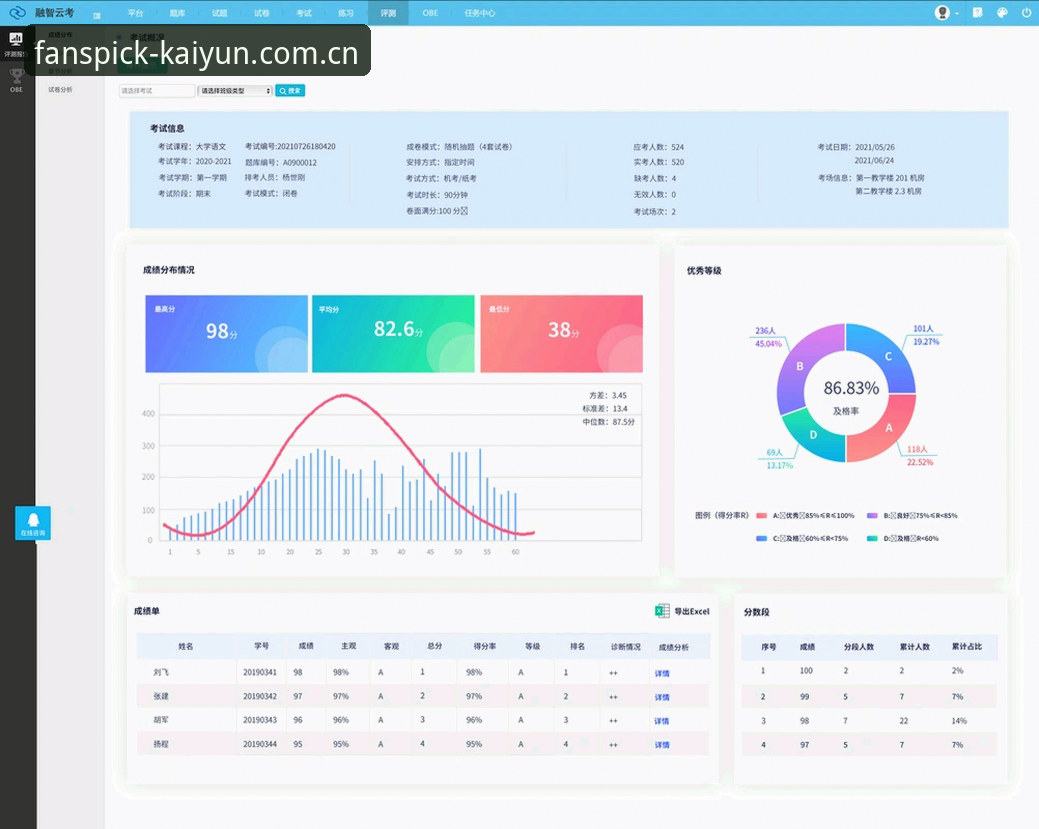Click the 得分率 column header

484,646
